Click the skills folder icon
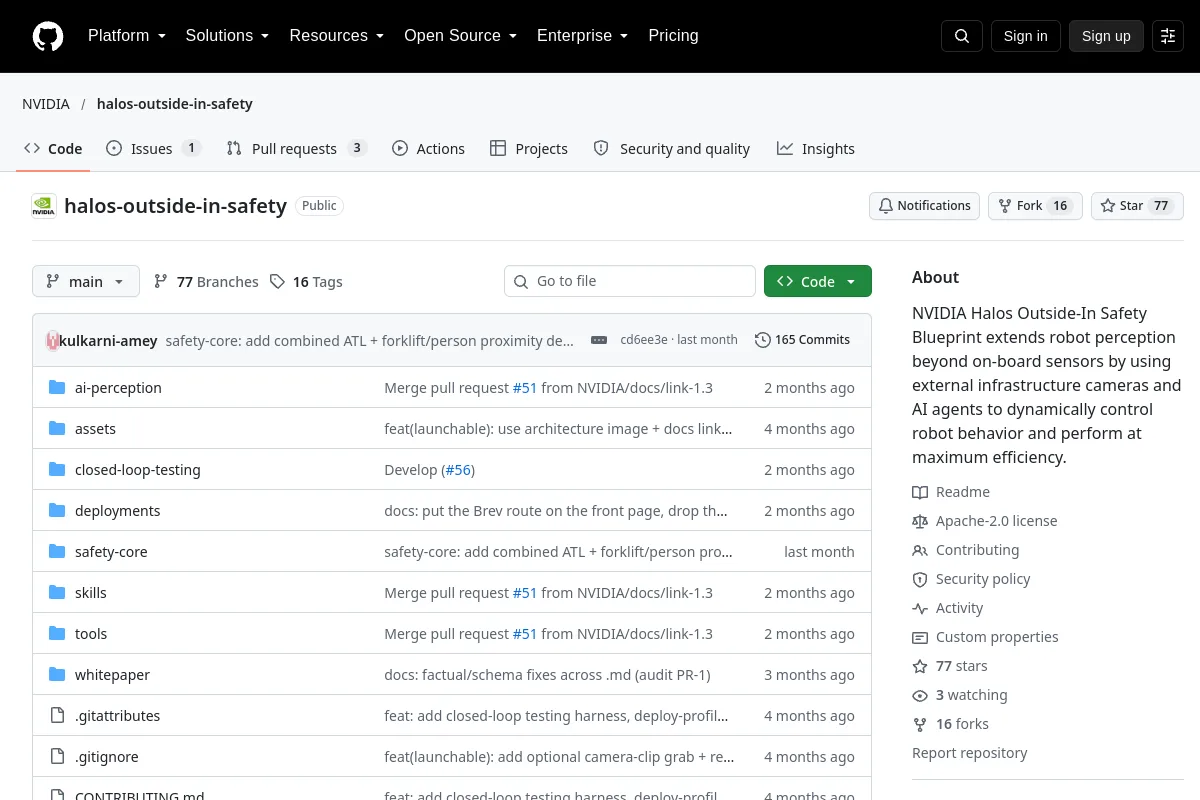 pyautogui.click(x=57, y=592)
